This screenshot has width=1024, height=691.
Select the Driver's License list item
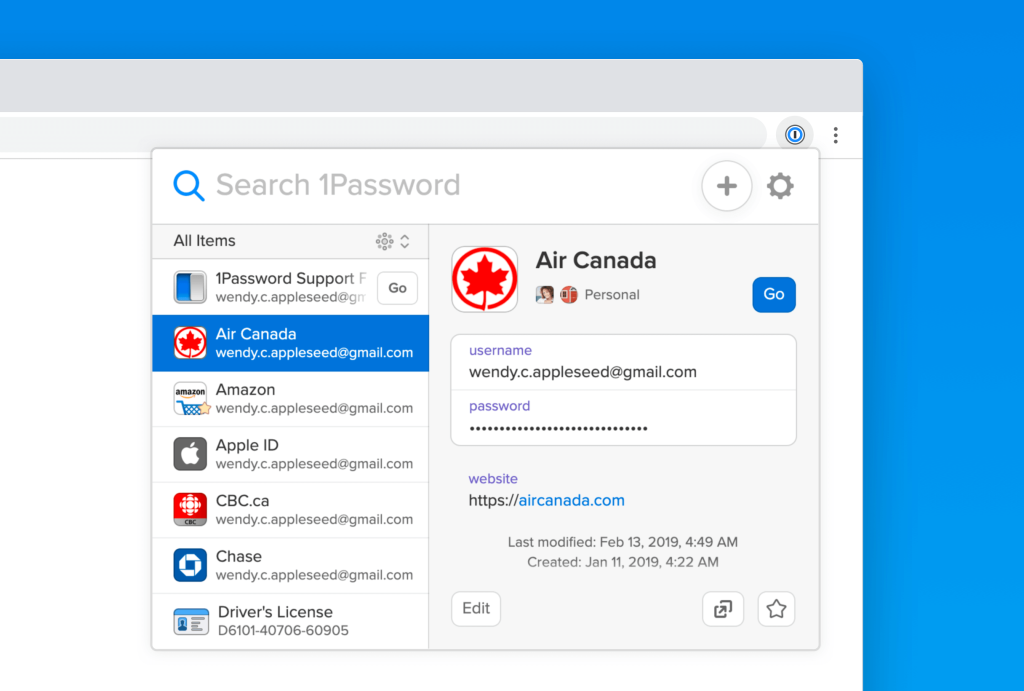tap(291, 620)
